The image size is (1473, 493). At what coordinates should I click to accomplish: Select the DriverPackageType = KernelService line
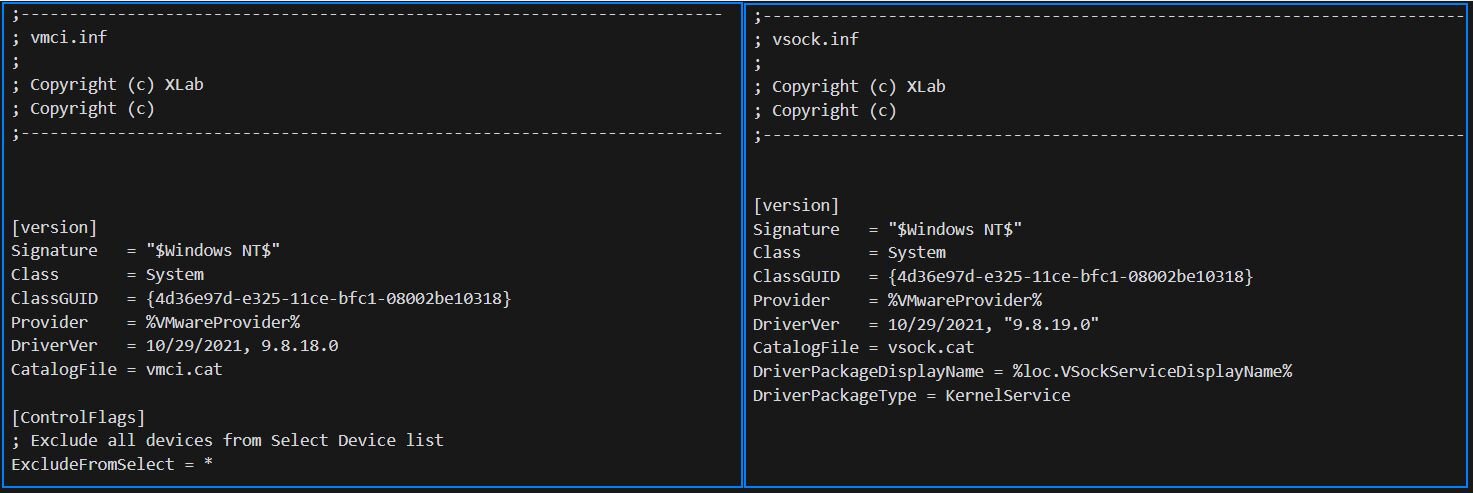coord(911,395)
